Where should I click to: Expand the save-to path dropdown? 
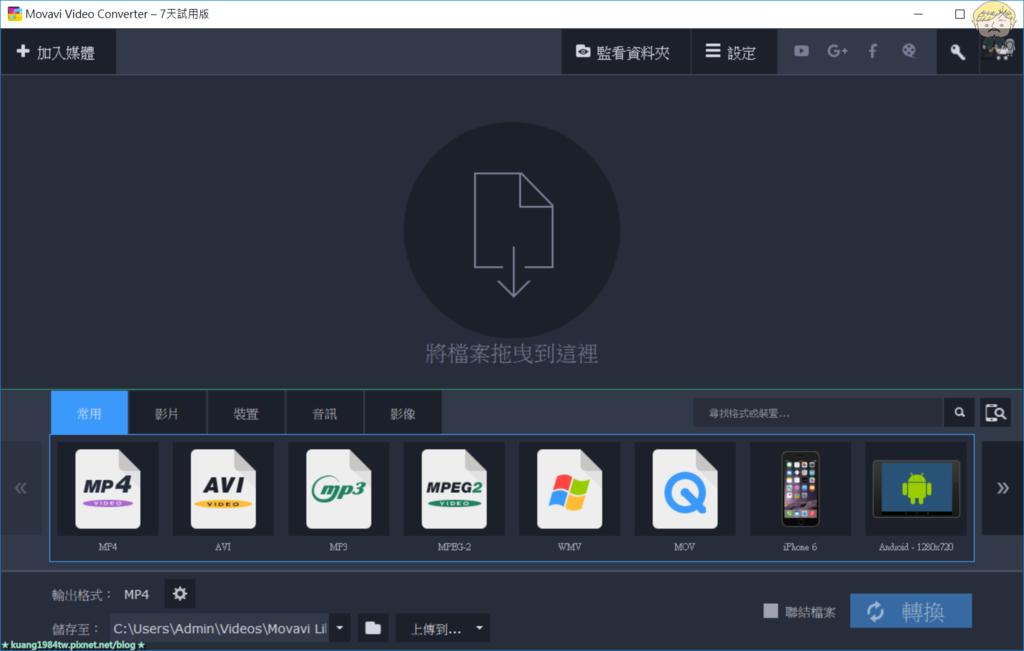tap(340, 628)
